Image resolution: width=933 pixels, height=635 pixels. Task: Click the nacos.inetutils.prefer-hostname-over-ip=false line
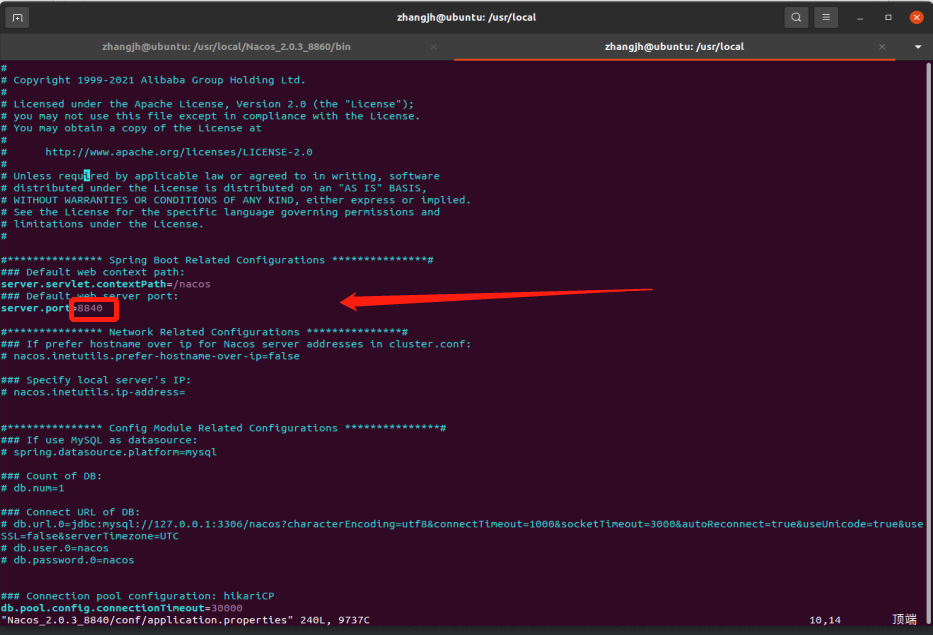151,356
